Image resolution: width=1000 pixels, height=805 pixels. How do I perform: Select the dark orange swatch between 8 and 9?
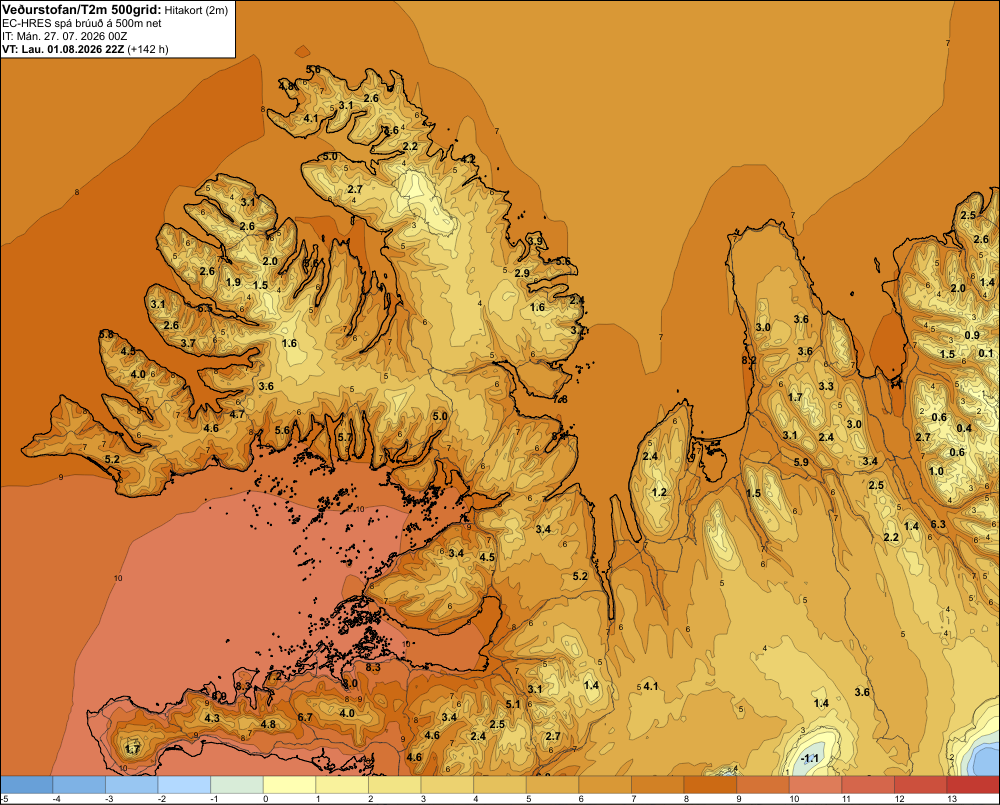pyautogui.click(x=710, y=785)
